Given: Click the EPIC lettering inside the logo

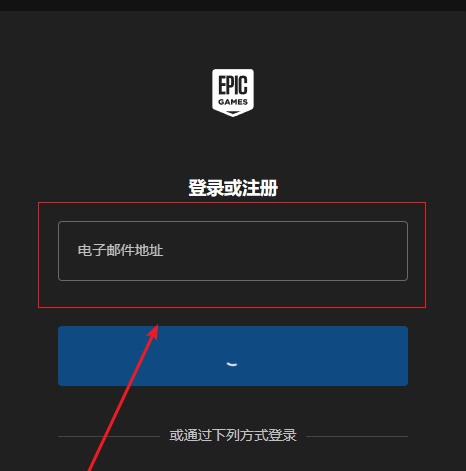Looking at the screenshot, I should [233, 85].
